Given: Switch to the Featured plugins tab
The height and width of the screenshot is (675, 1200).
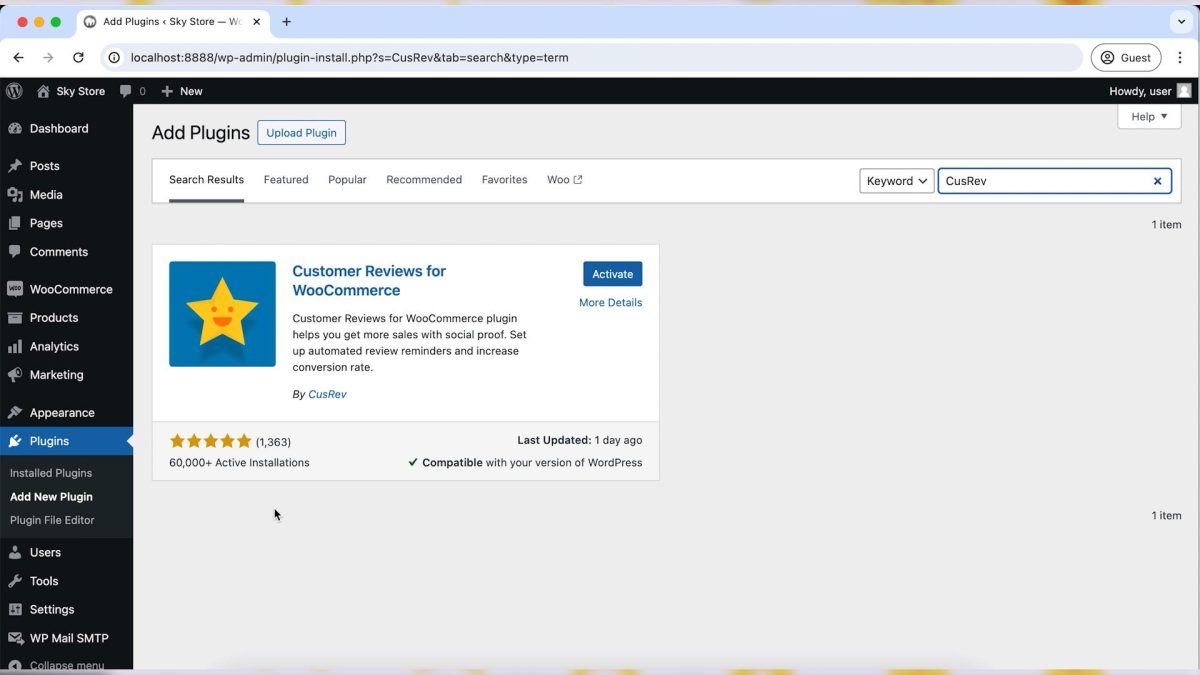Looking at the screenshot, I should point(285,179).
